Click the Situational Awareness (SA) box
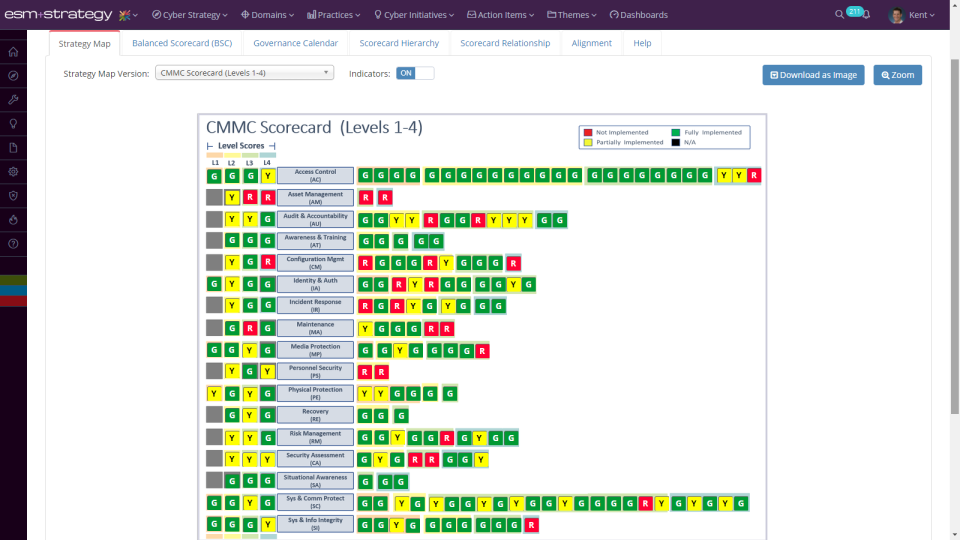 (x=315, y=481)
